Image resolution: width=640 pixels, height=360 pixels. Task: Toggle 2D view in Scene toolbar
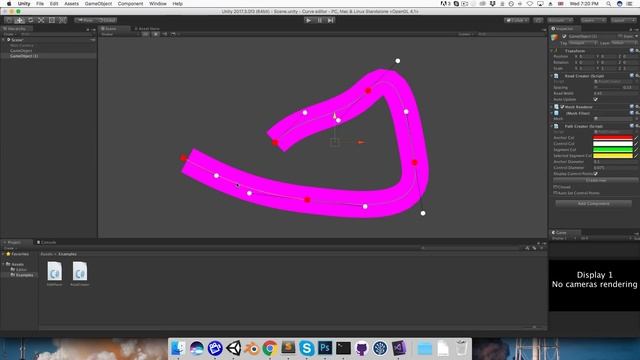(145, 34)
